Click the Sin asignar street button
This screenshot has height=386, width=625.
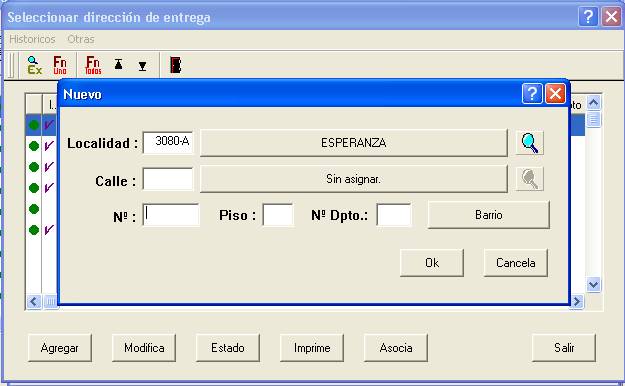354,179
